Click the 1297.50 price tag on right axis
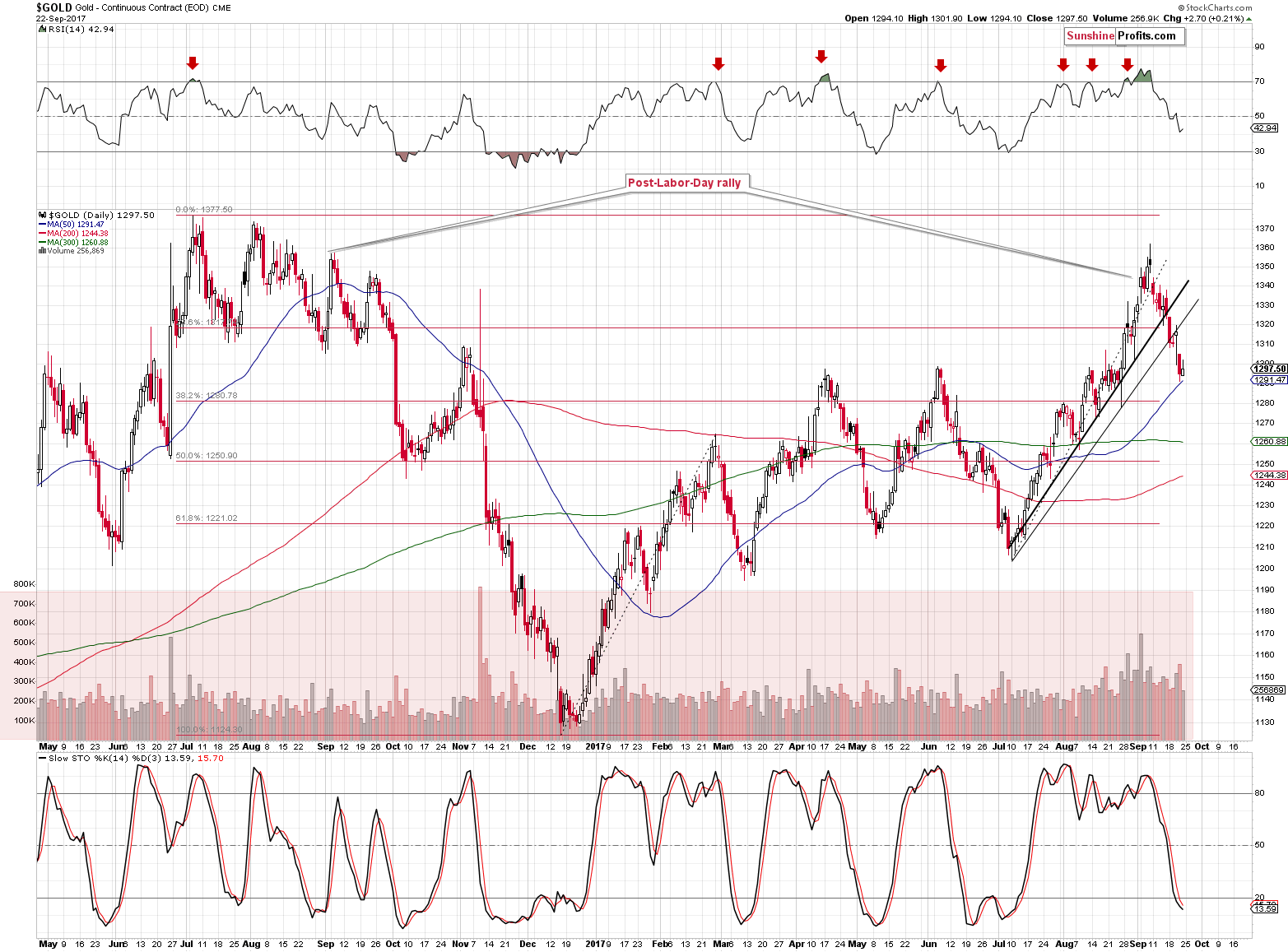Screen dimensions: 1288x952 (x=1269, y=369)
